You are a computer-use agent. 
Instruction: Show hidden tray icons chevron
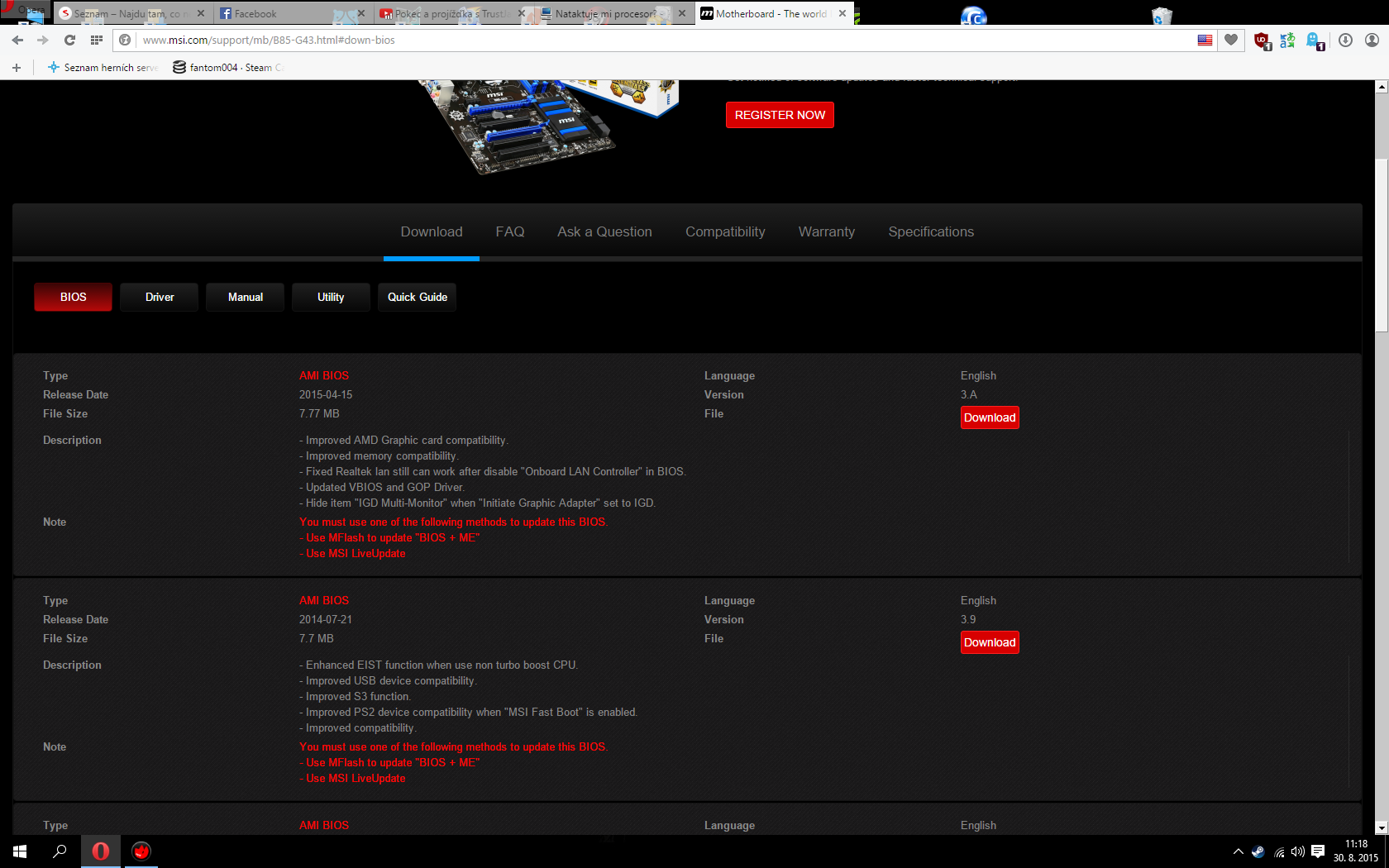[1238, 851]
